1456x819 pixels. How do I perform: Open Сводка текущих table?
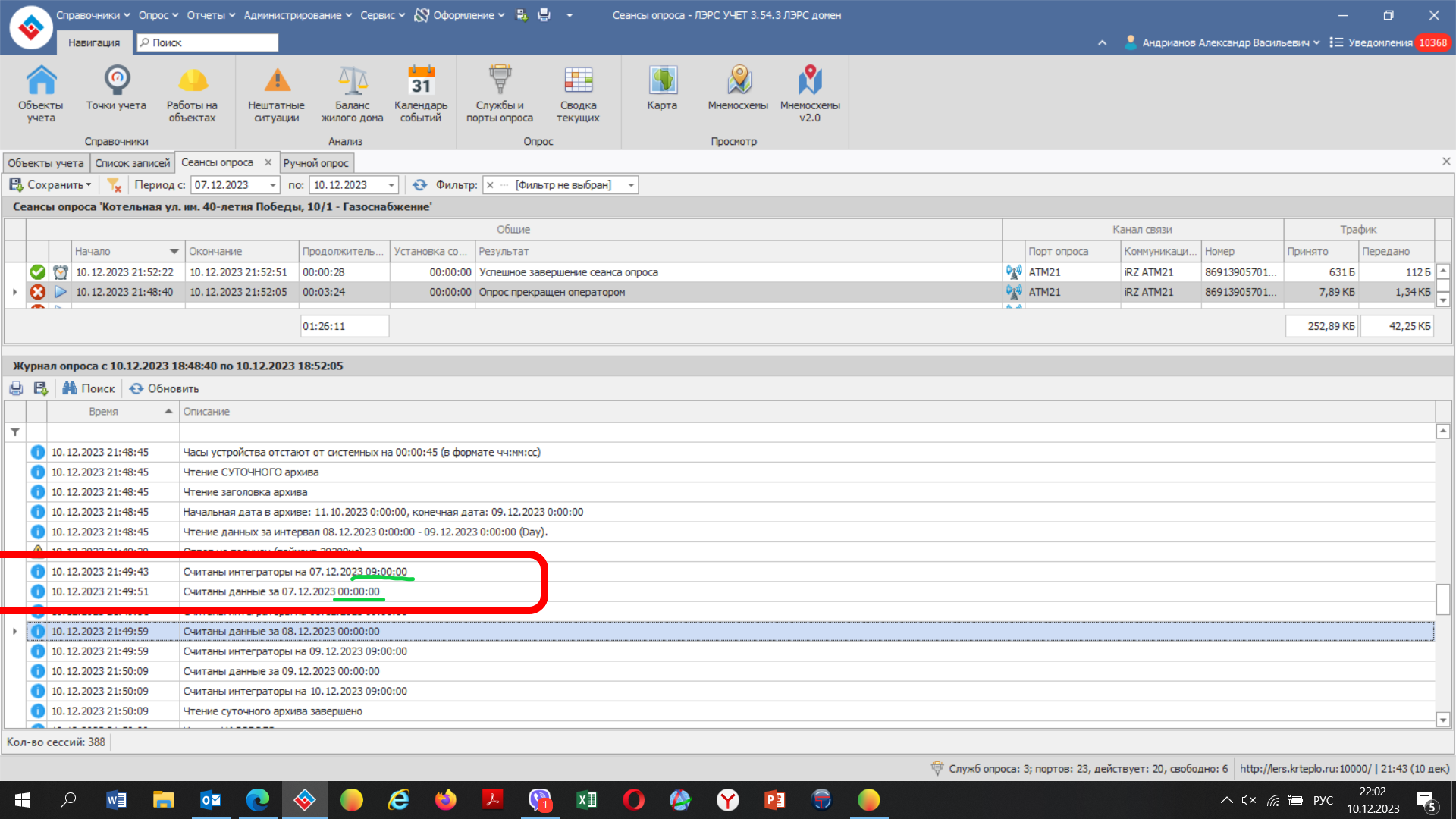tap(578, 94)
